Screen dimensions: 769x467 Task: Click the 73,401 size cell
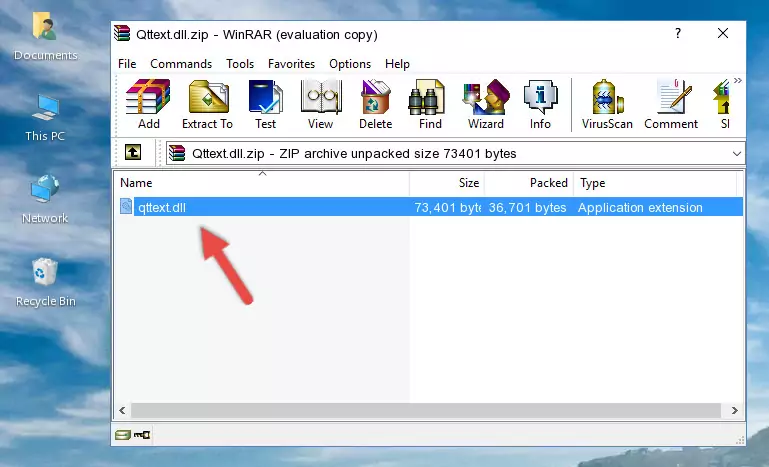447,208
